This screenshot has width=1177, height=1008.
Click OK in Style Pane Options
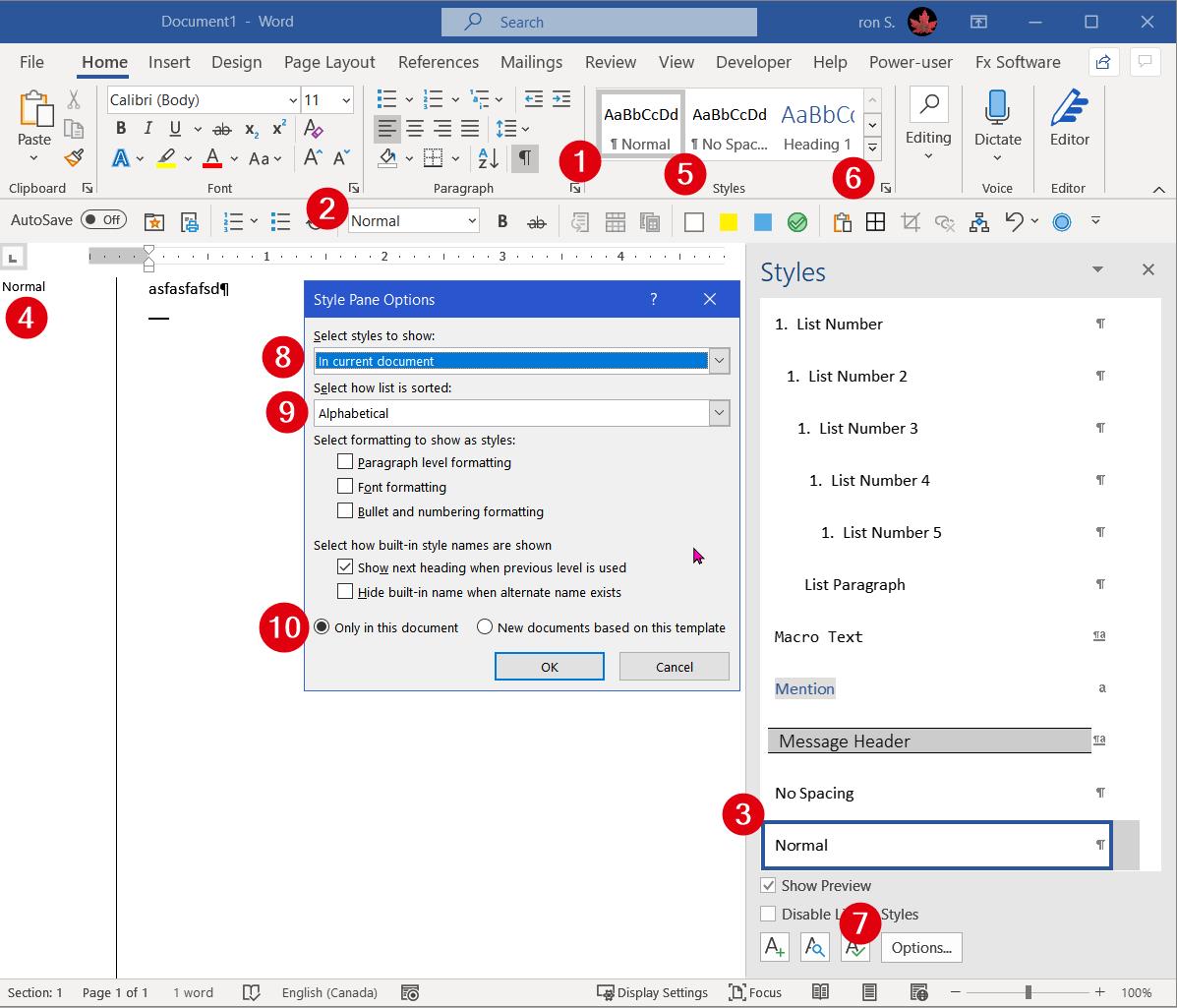coord(550,667)
